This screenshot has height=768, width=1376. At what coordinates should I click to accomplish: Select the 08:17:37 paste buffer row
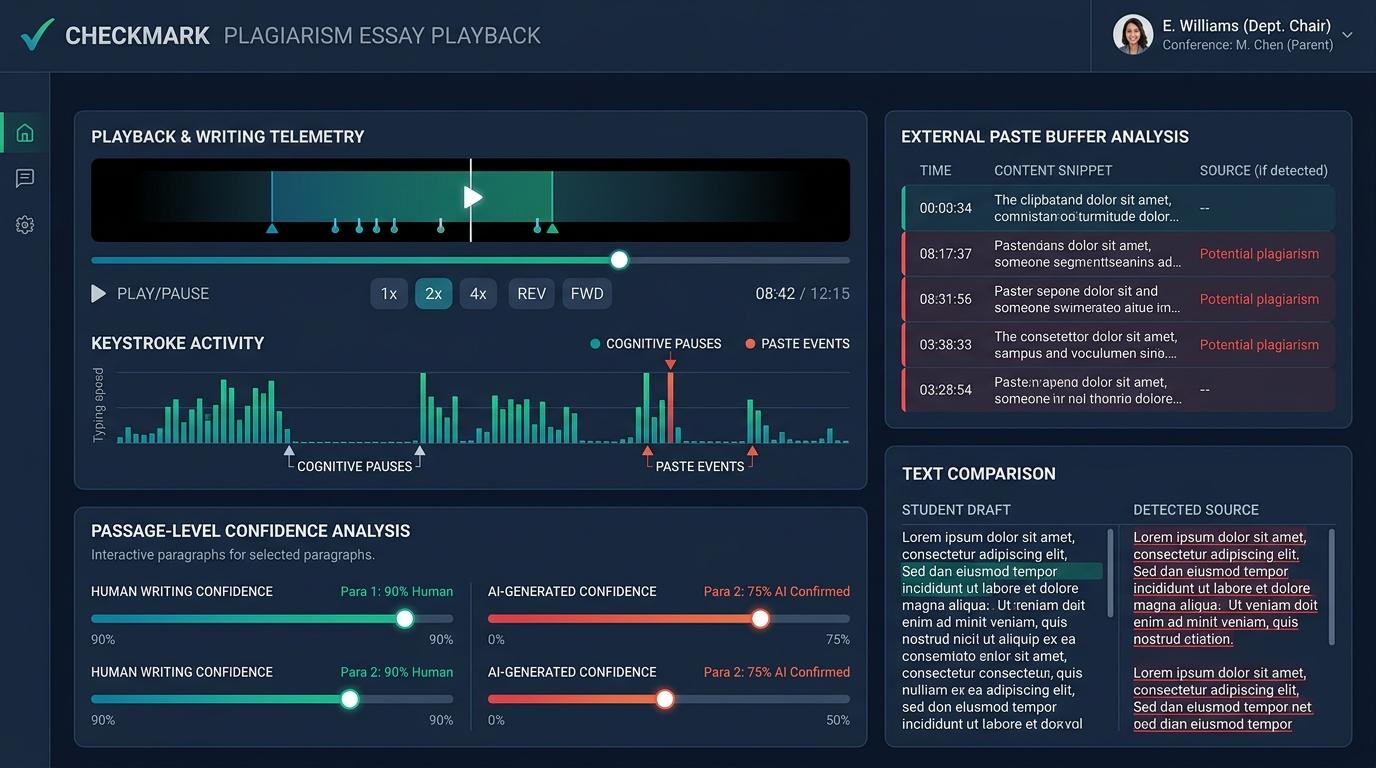pos(1118,254)
